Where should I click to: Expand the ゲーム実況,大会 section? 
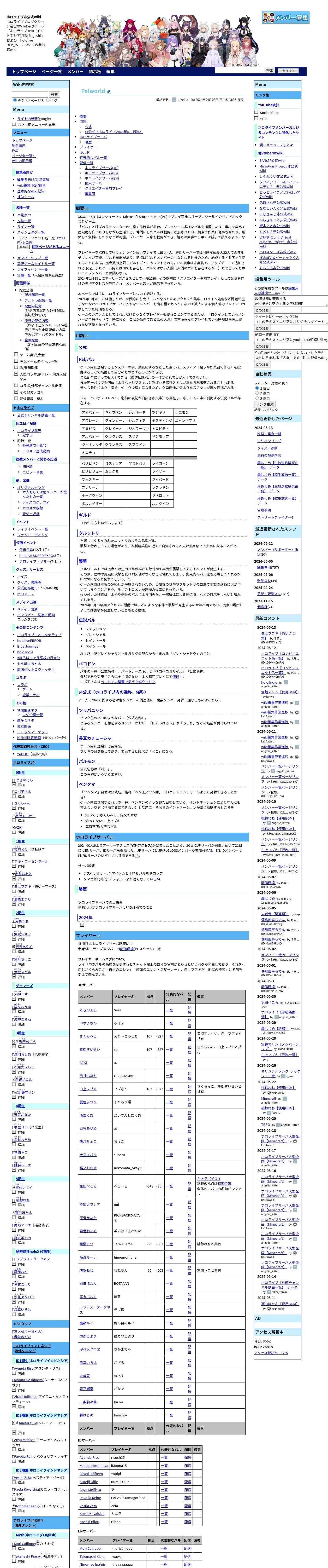pyautogui.click(x=16, y=355)
